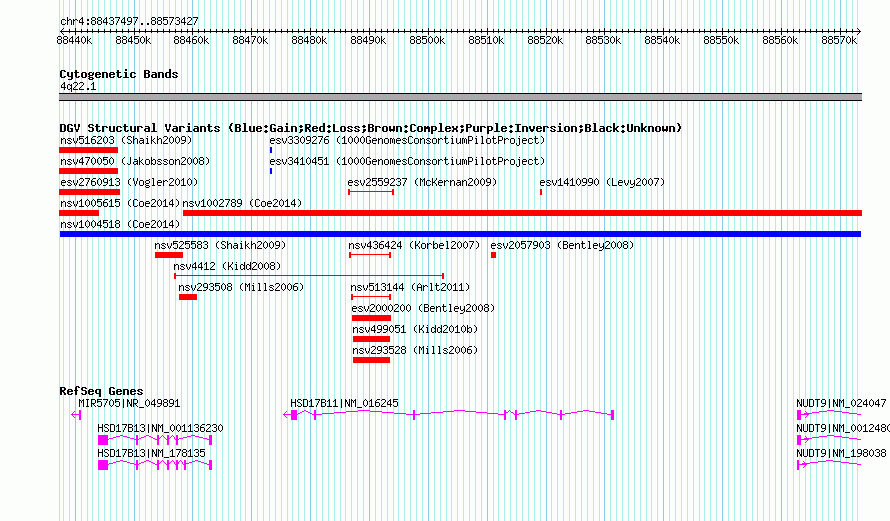890x521 pixels.
Task: Click the nsv516203 (Shaikh2009) variant label
Action: click(126, 140)
